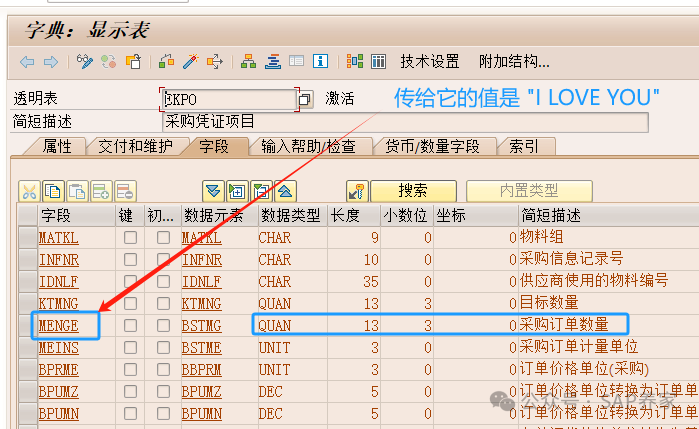Toggle the initial-values checkbox for IDNLF

(x=163, y=281)
